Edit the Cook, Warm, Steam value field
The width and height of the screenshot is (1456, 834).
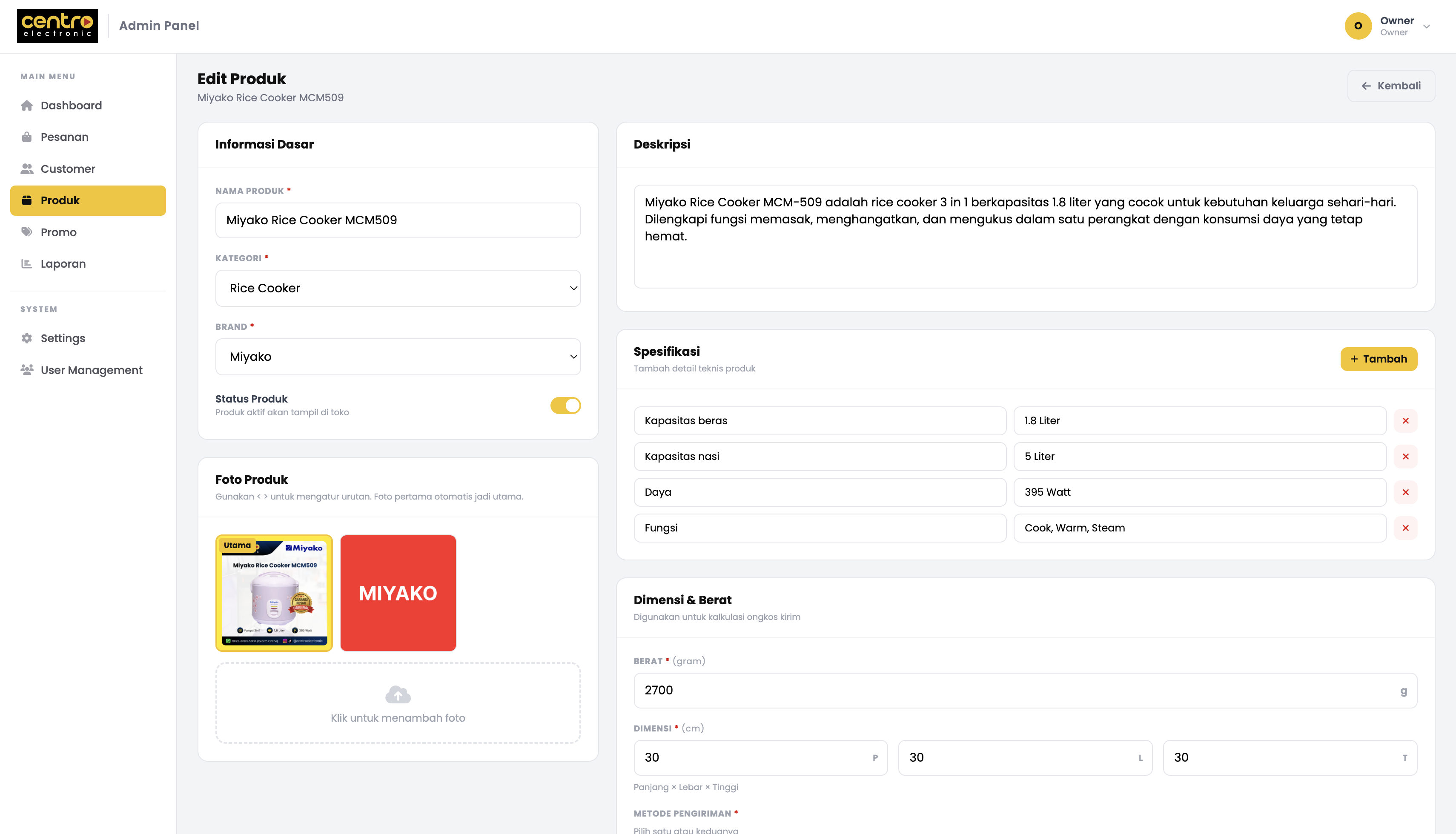pos(1200,528)
